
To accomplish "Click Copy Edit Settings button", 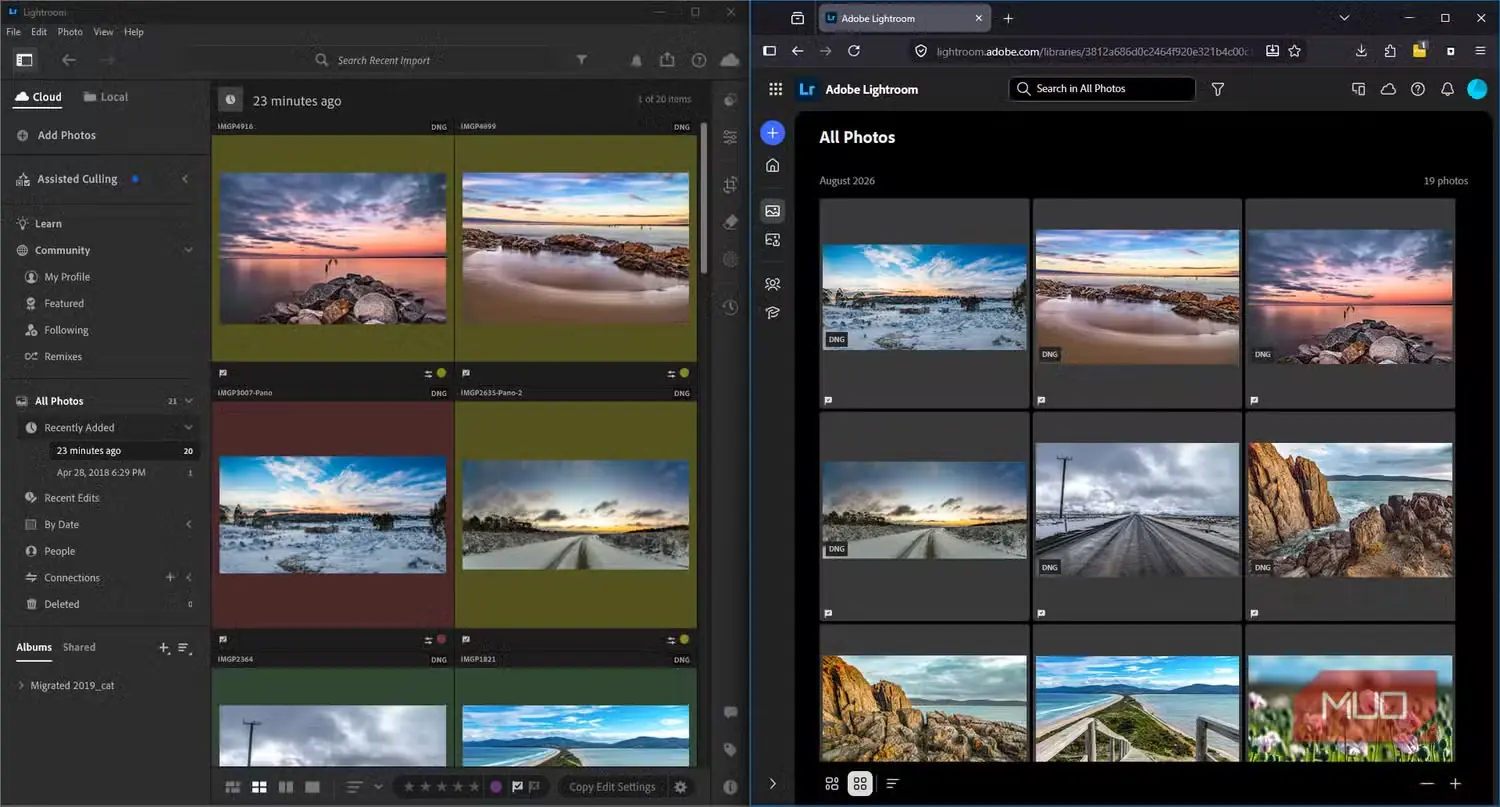I will (612, 787).
